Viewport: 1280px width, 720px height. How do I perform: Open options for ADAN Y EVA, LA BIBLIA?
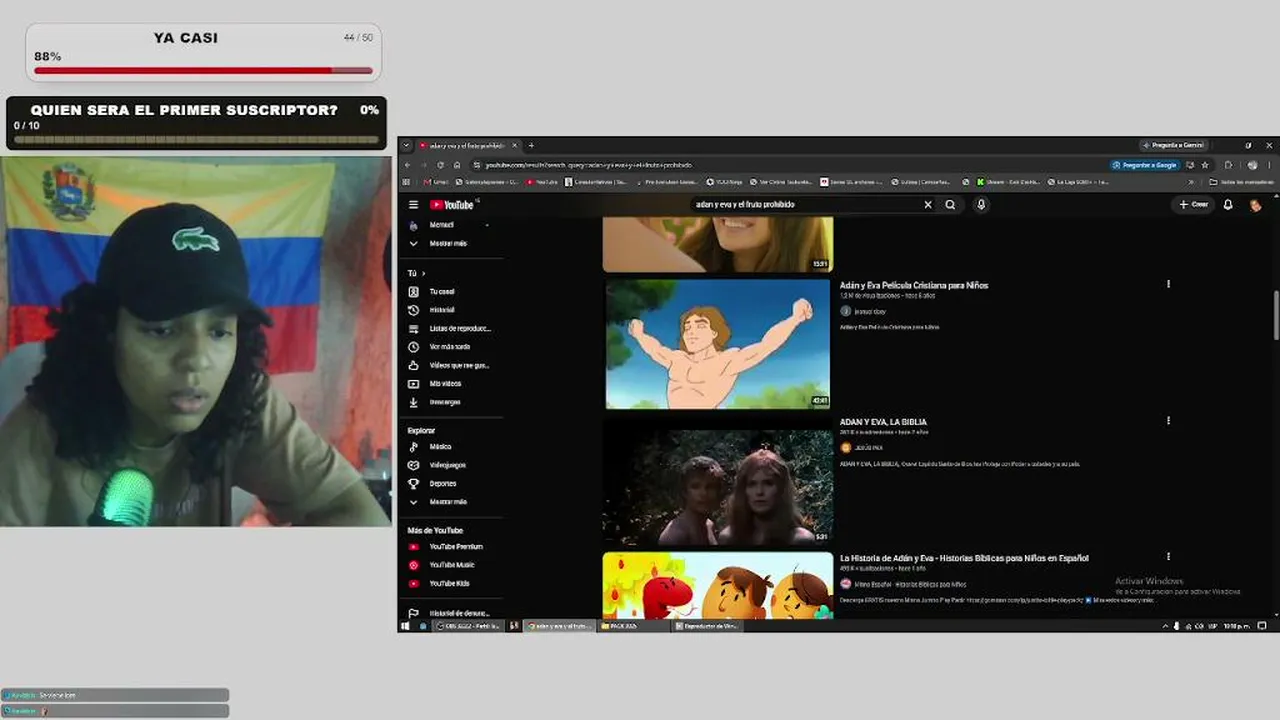point(1168,421)
